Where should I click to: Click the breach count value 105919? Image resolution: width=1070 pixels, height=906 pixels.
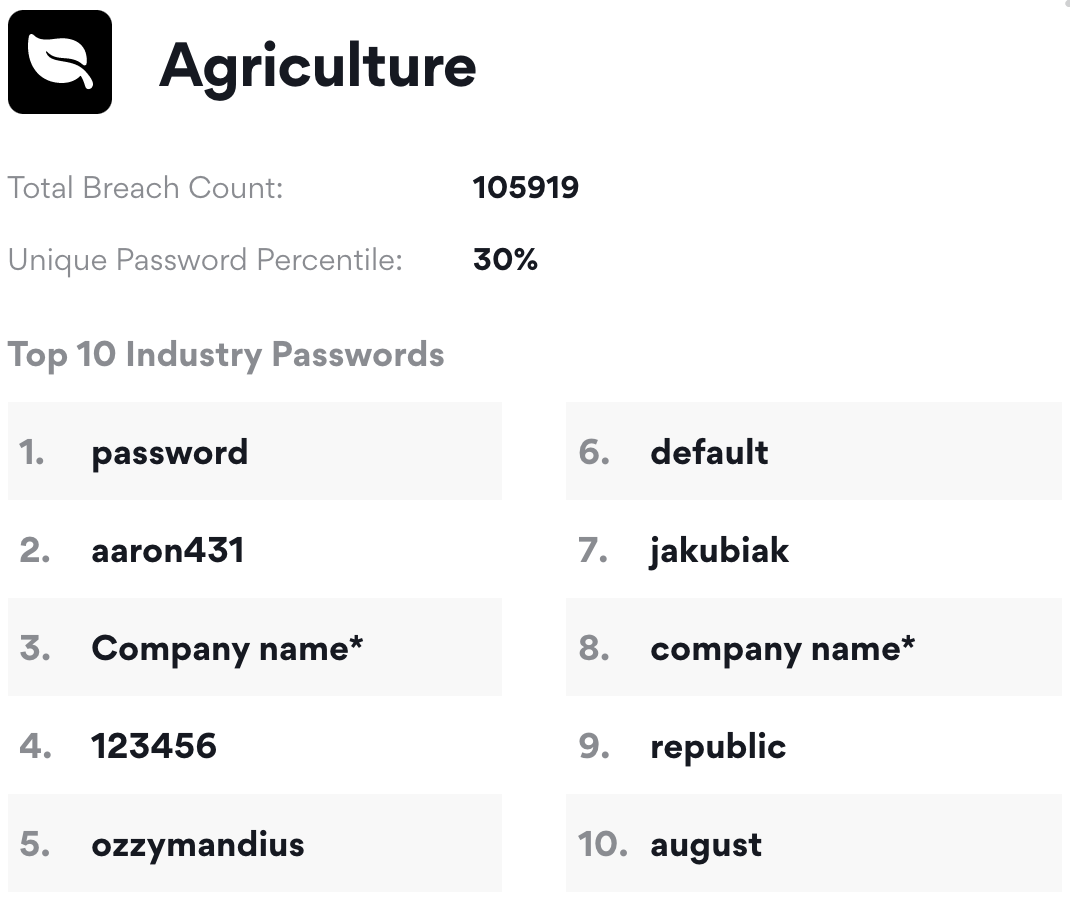525,188
